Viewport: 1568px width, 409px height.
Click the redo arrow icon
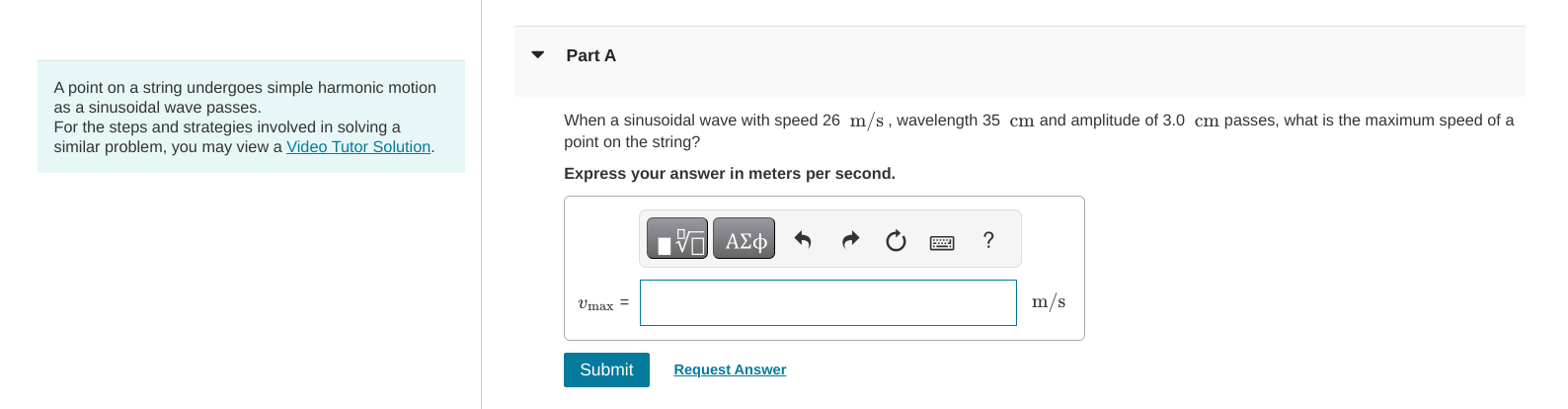point(850,240)
